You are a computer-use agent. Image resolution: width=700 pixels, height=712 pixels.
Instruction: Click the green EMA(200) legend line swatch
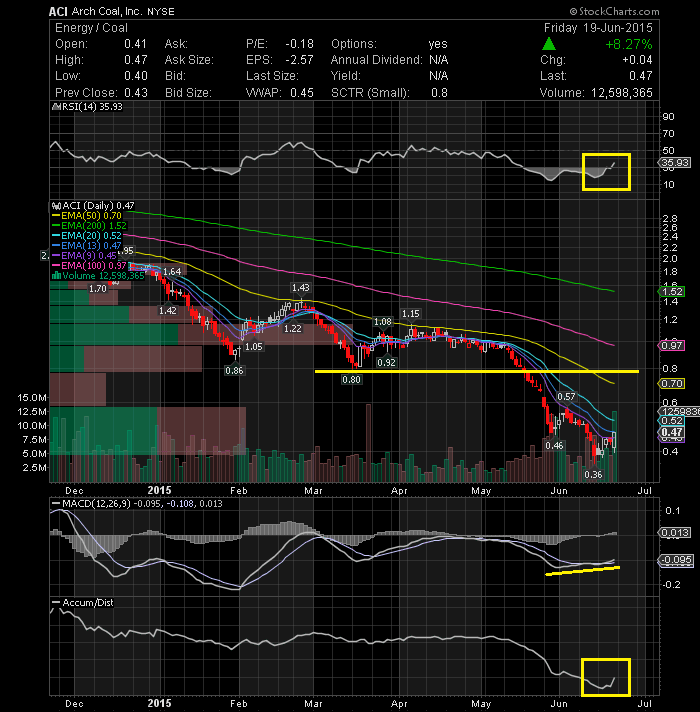click(x=56, y=226)
